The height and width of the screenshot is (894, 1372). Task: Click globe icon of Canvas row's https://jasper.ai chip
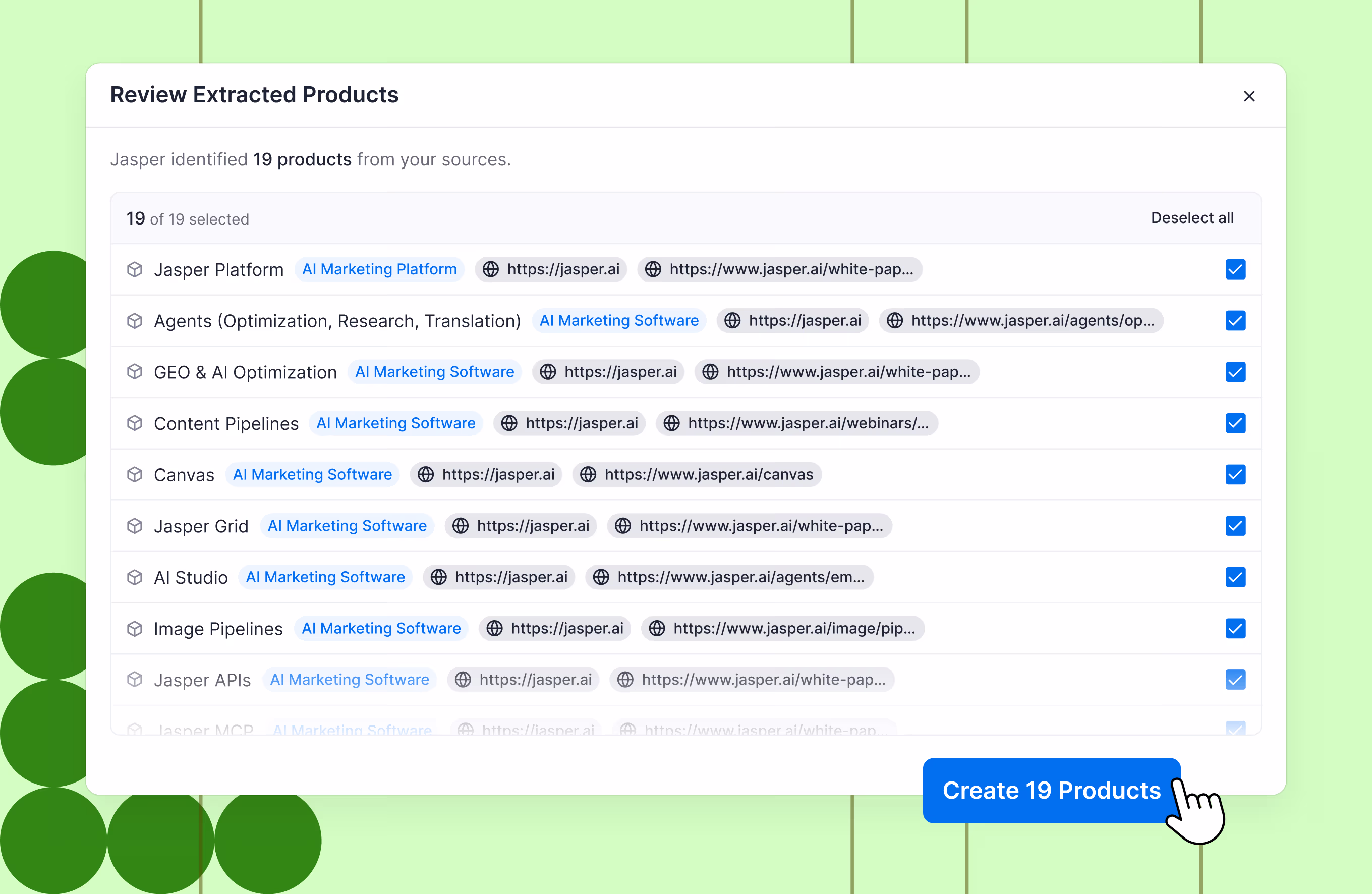[425, 475]
